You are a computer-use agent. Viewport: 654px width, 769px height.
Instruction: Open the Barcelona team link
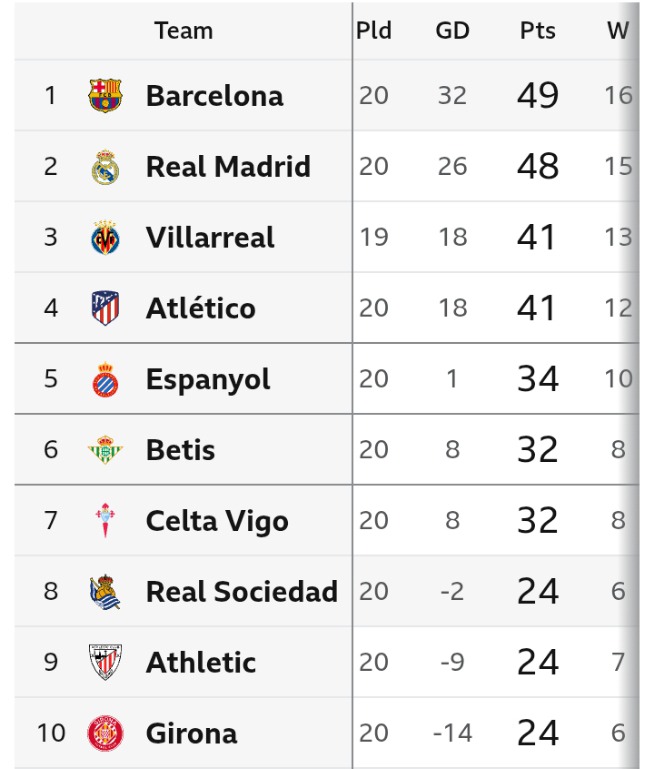pos(214,96)
